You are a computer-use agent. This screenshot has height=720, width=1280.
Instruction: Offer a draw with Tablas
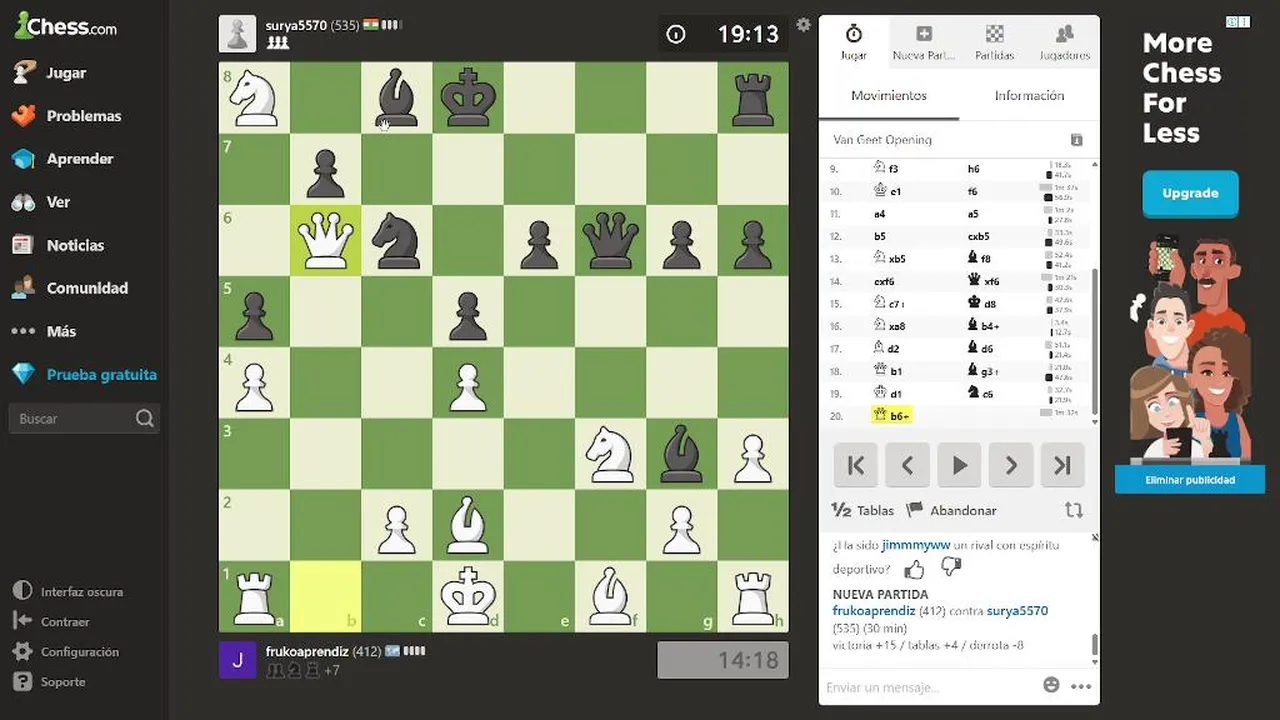pyautogui.click(x=863, y=510)
